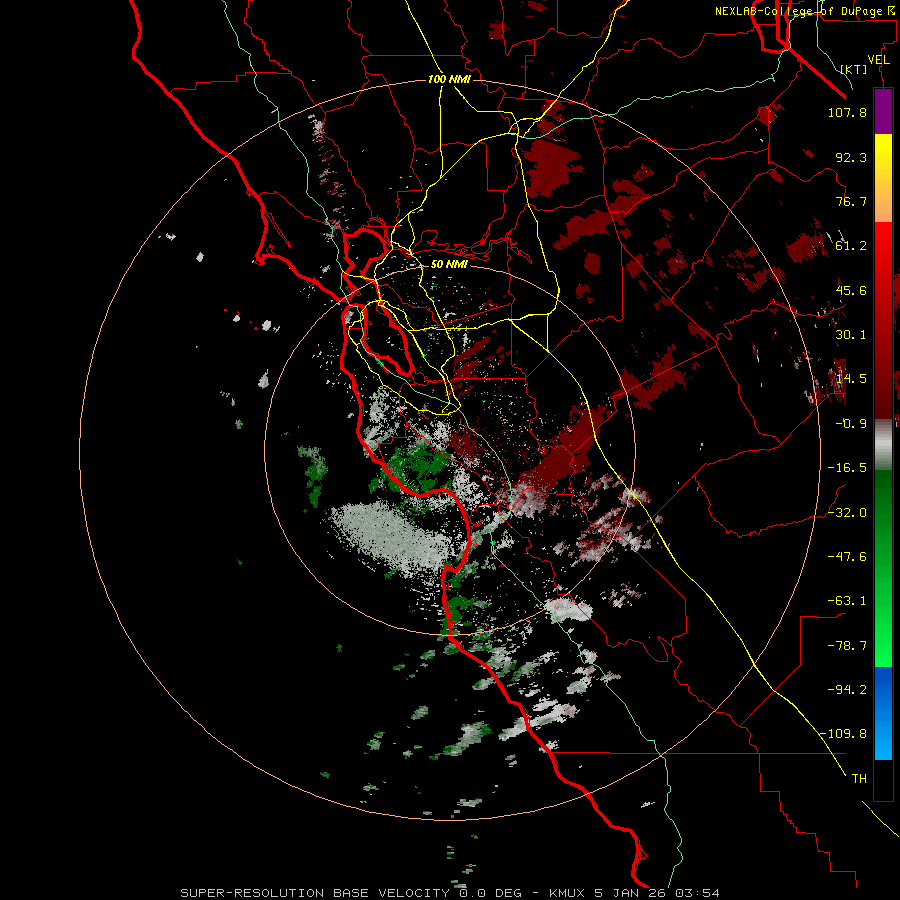Click the 45.6 velocity scale value
This screenshot has width=900, height=900.
pos(851,290)
